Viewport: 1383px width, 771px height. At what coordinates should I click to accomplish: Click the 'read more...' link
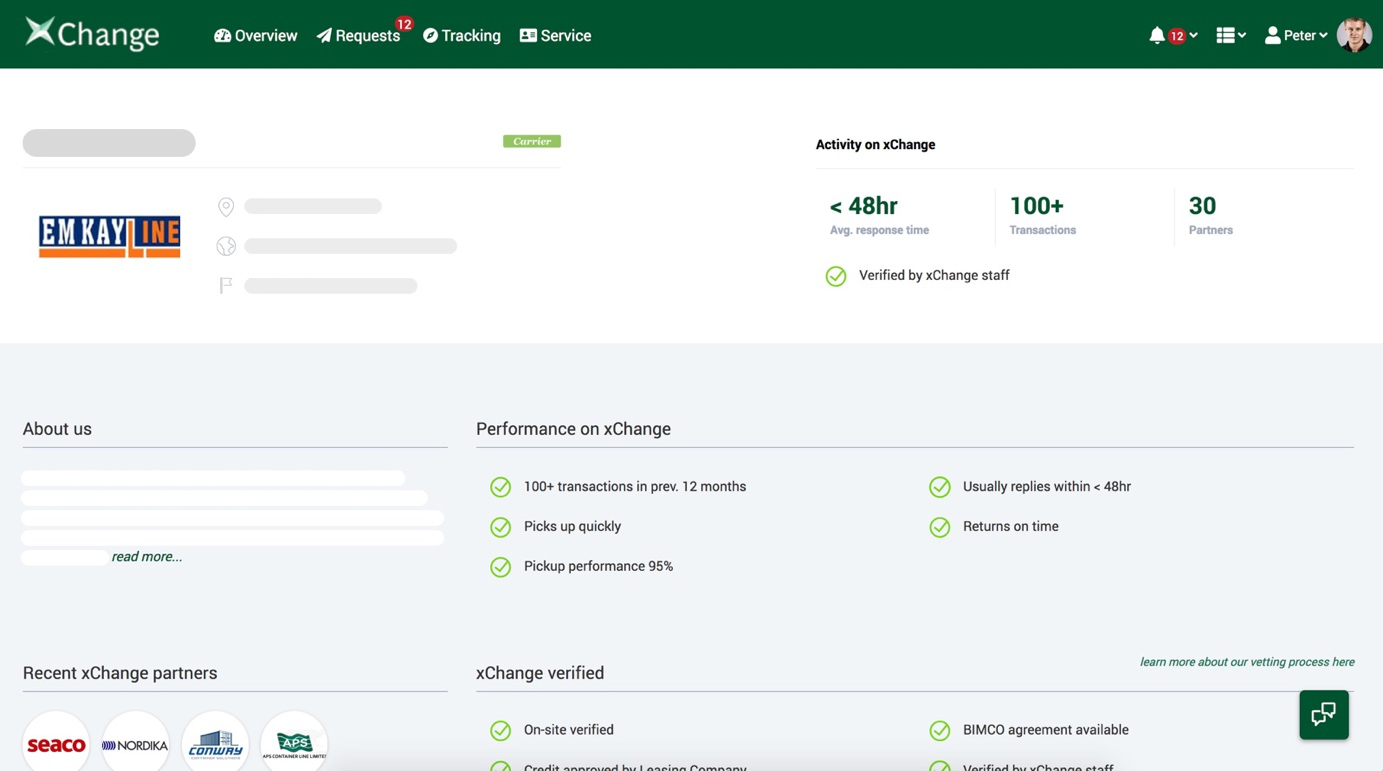click(x=147, y=556)
